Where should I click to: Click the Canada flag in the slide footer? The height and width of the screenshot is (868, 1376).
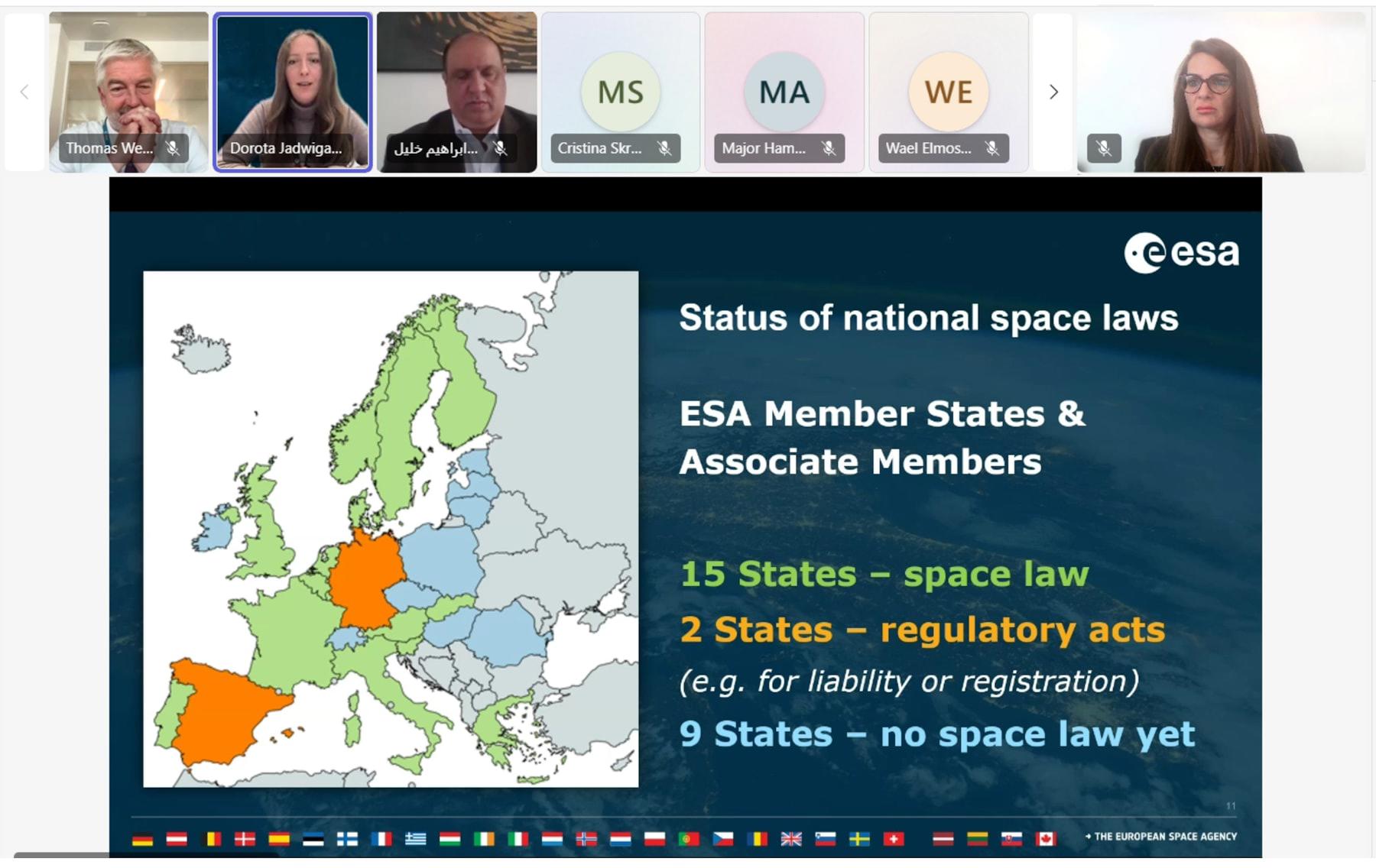1046,839
